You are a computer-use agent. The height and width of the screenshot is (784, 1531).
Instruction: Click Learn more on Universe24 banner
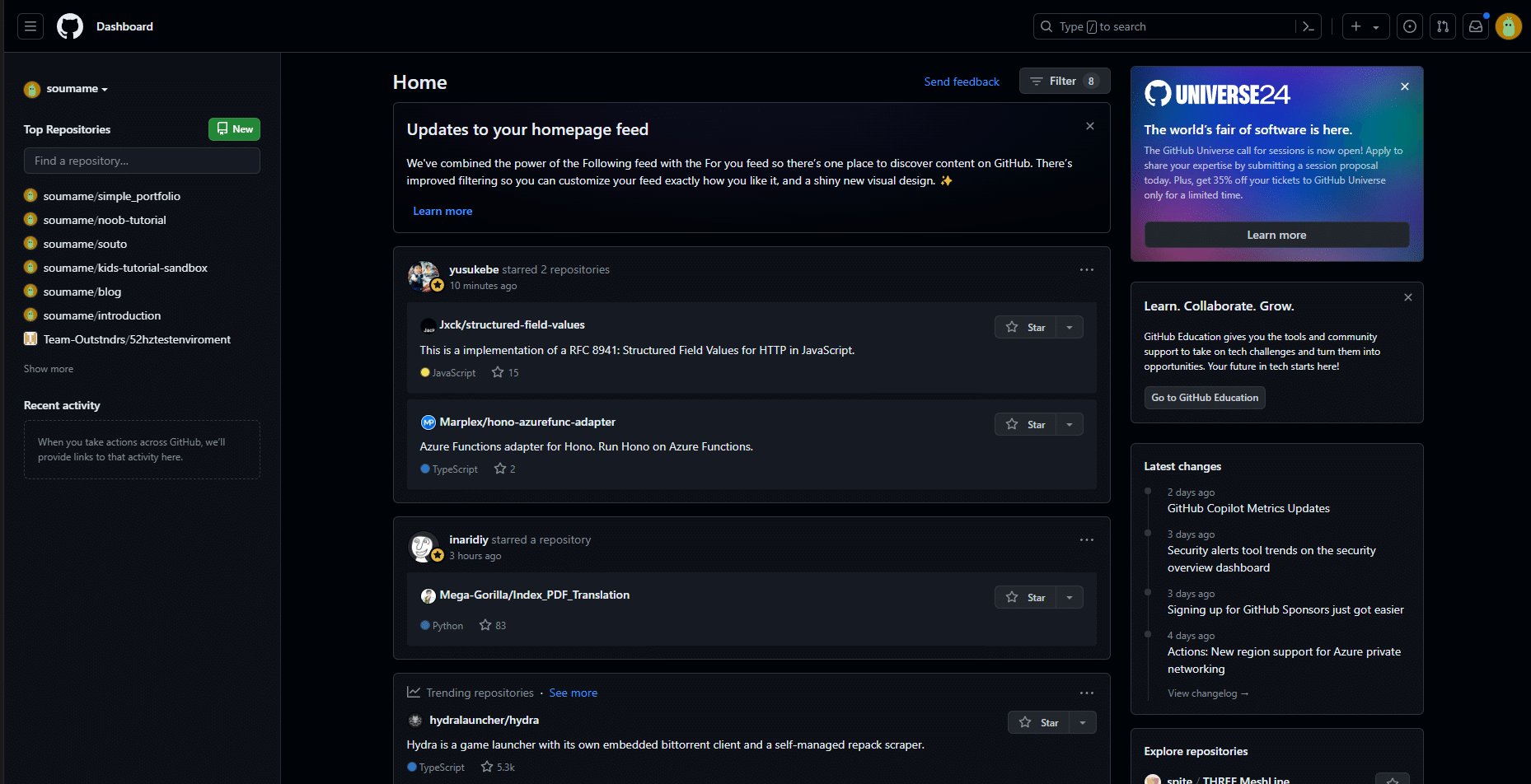point(1276,235)
